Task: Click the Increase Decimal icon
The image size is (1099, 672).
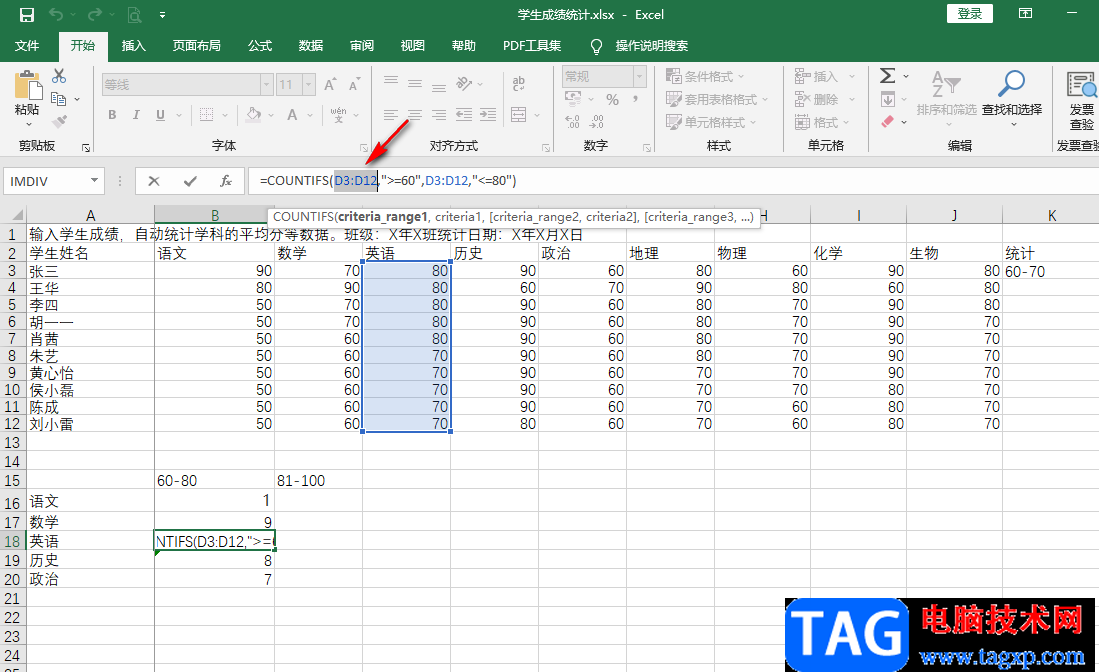Action: tap(573, 122)
